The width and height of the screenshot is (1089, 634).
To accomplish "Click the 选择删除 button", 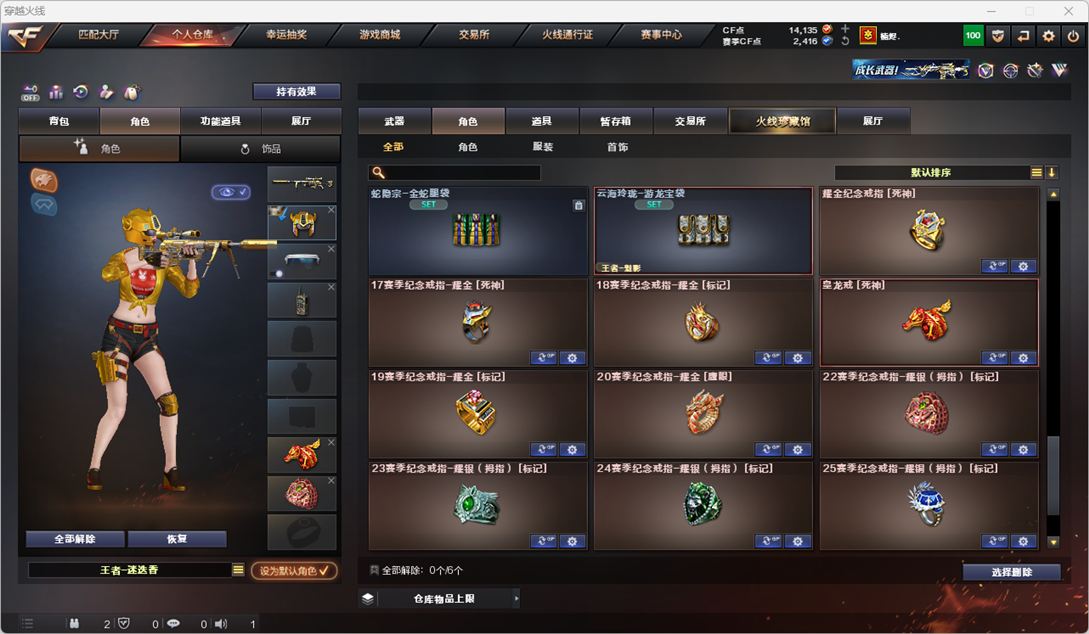I will point(1011,572).
